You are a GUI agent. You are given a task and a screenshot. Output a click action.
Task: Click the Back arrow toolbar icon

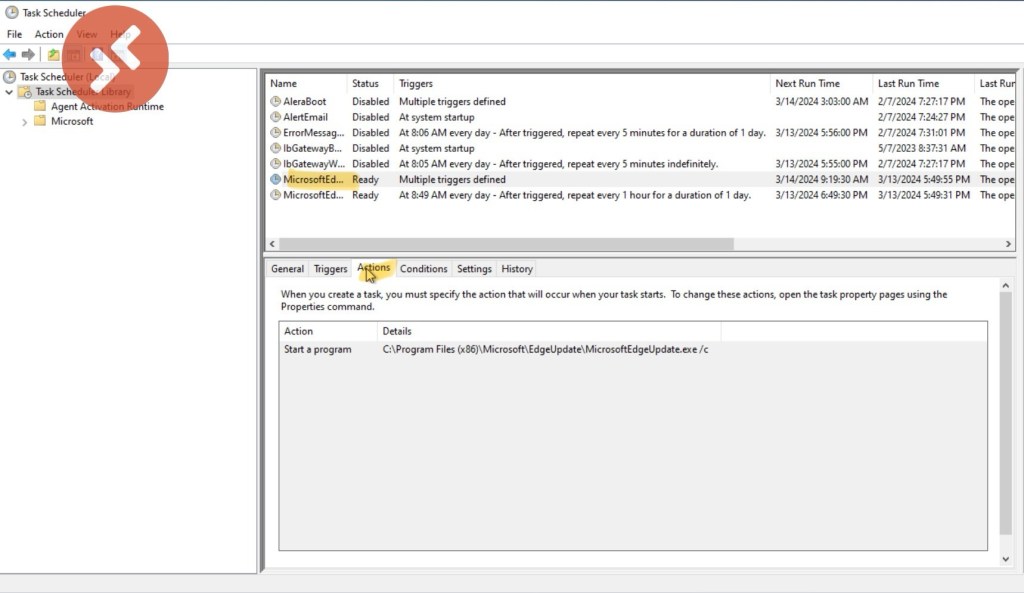(10, 54)
